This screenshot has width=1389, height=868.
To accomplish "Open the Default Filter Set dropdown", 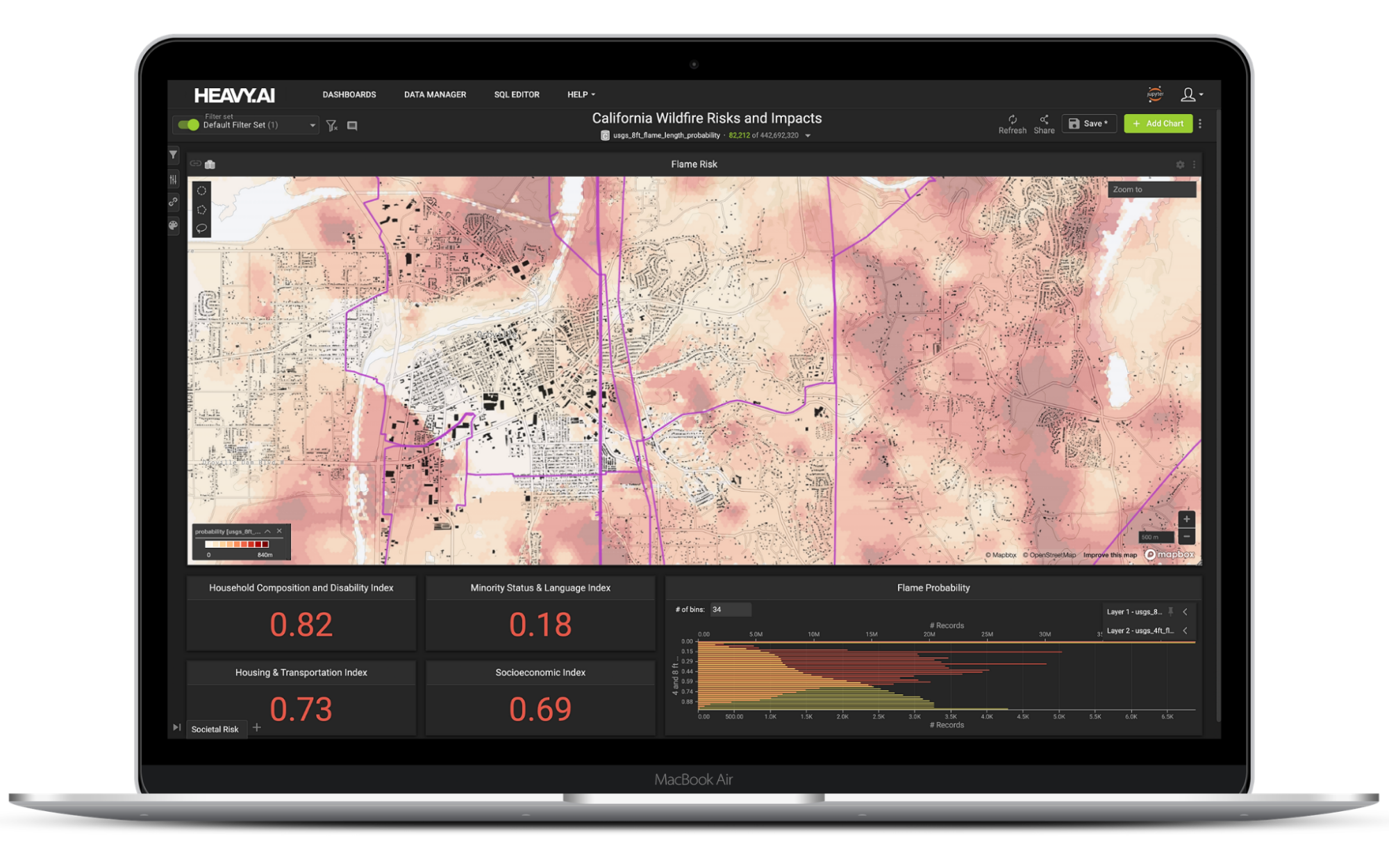I will (313, 126).
